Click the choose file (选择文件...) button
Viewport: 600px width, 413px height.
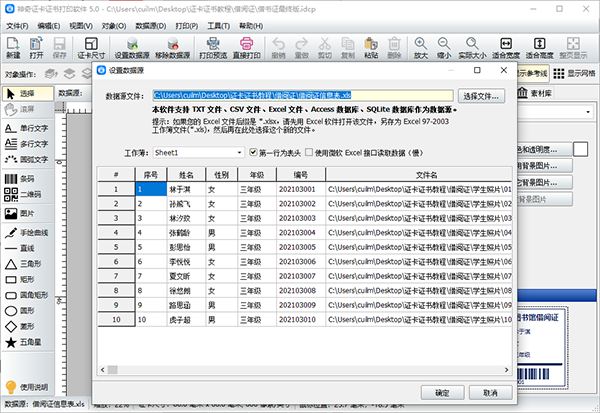[480, 96]
